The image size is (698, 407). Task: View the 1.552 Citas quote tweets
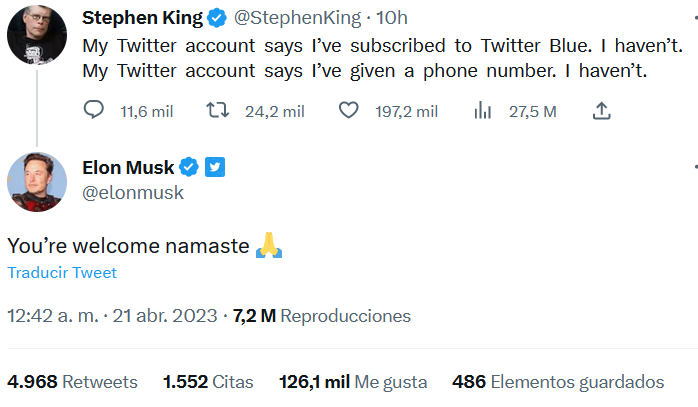click(208, 381)
